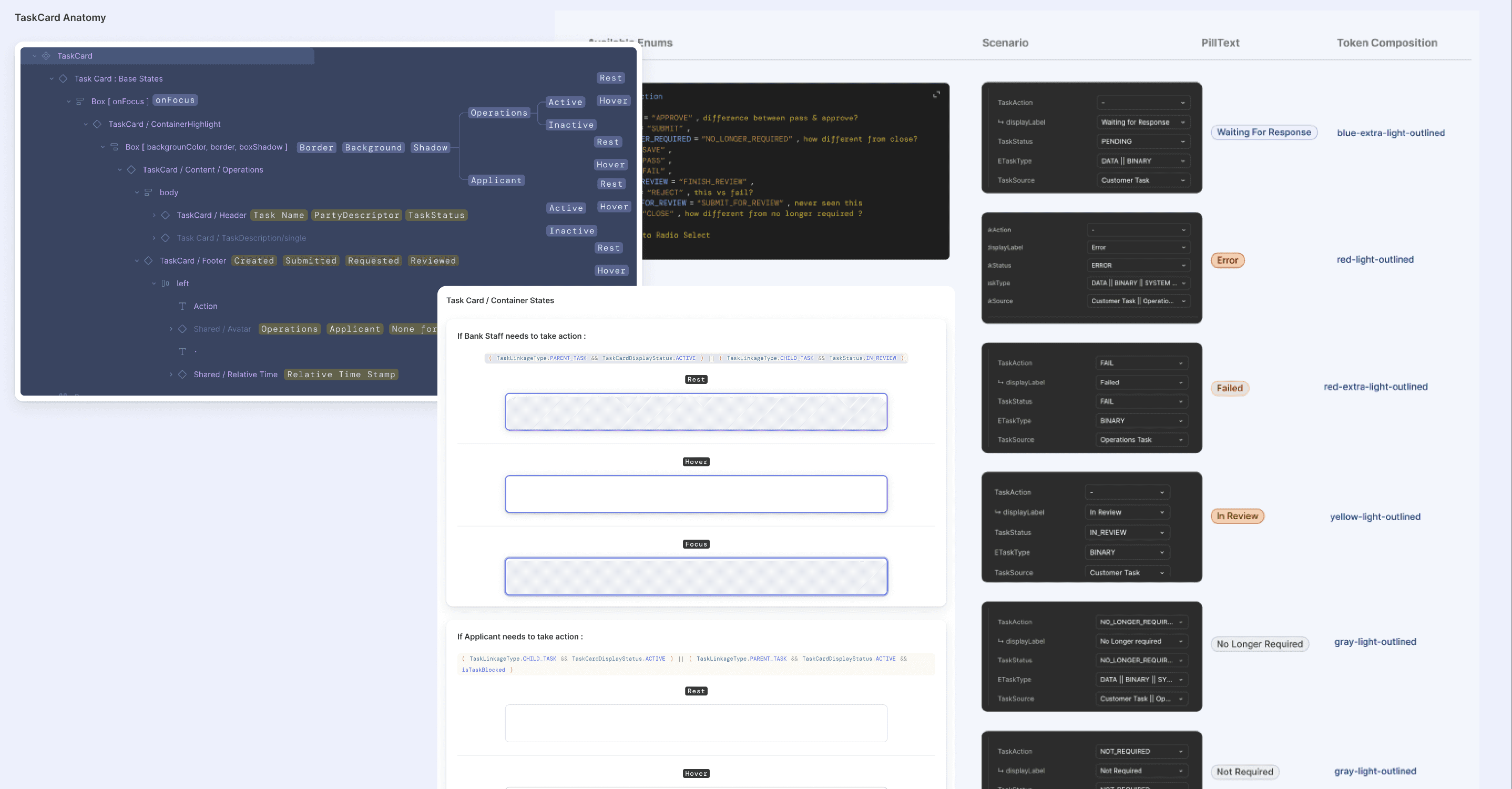Expand the TaskCard / Header tree node
The width and height of the screenshot is (1512, 789).
pyautogui.click(x=154, y=216)
